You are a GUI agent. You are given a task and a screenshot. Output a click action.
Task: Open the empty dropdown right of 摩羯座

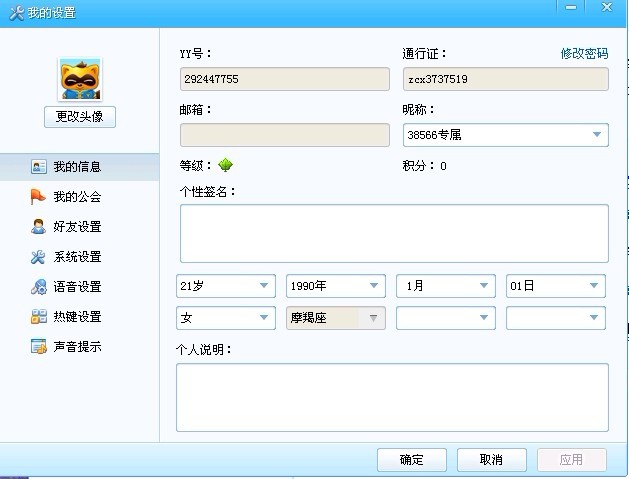[x=446, y=318]
